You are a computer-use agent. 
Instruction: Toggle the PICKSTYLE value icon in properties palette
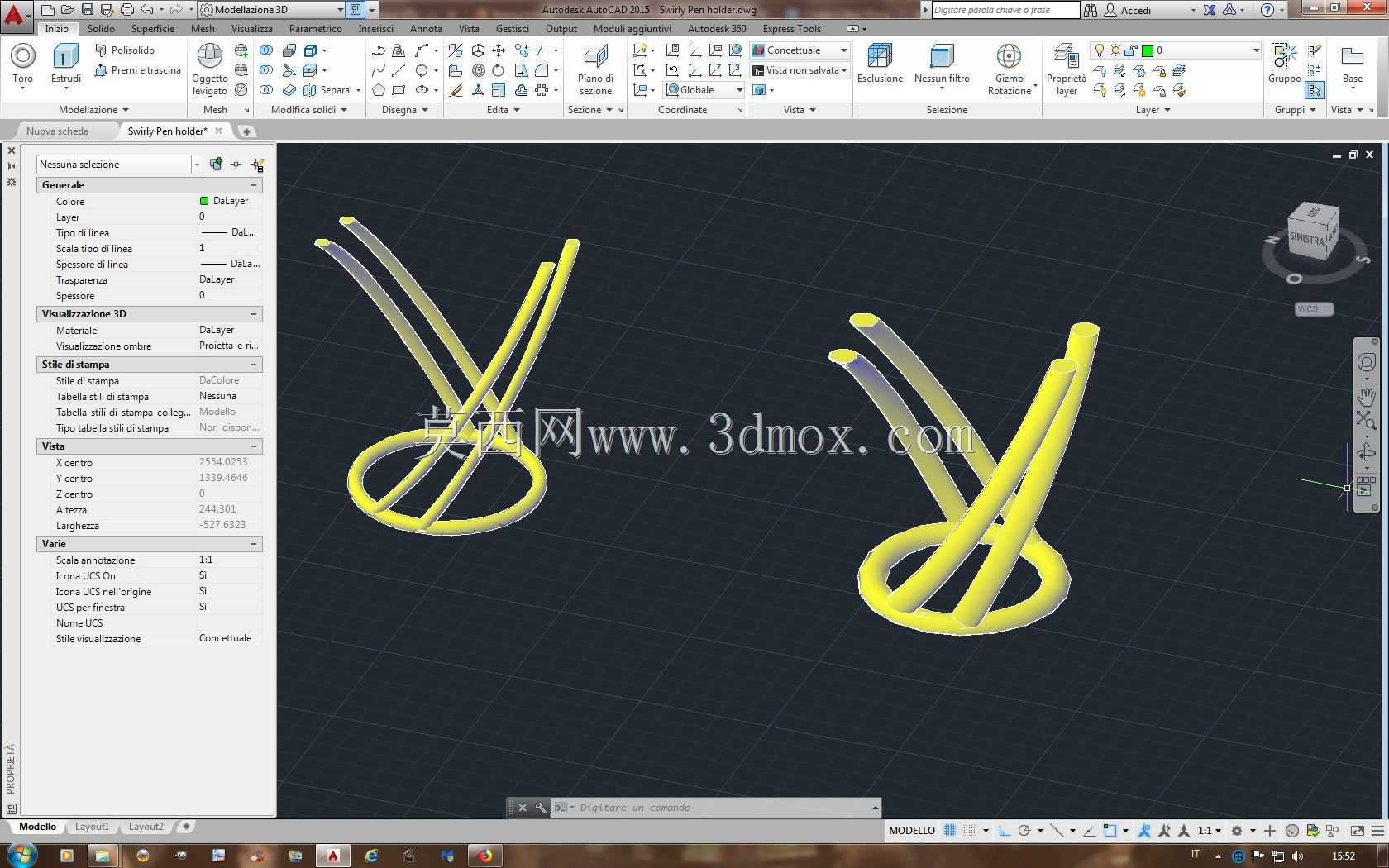pyautogui.click(x=216, y=165)
